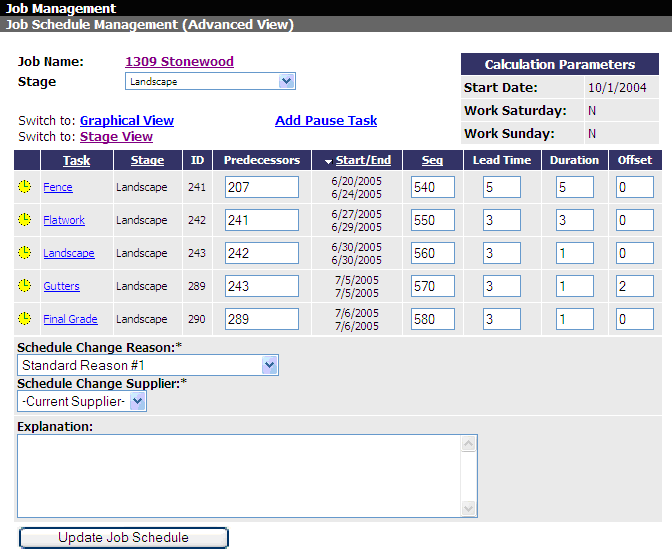672x555 pixels.
Task: Open the 1309 Stonewood job link
Action: [179, 61]
